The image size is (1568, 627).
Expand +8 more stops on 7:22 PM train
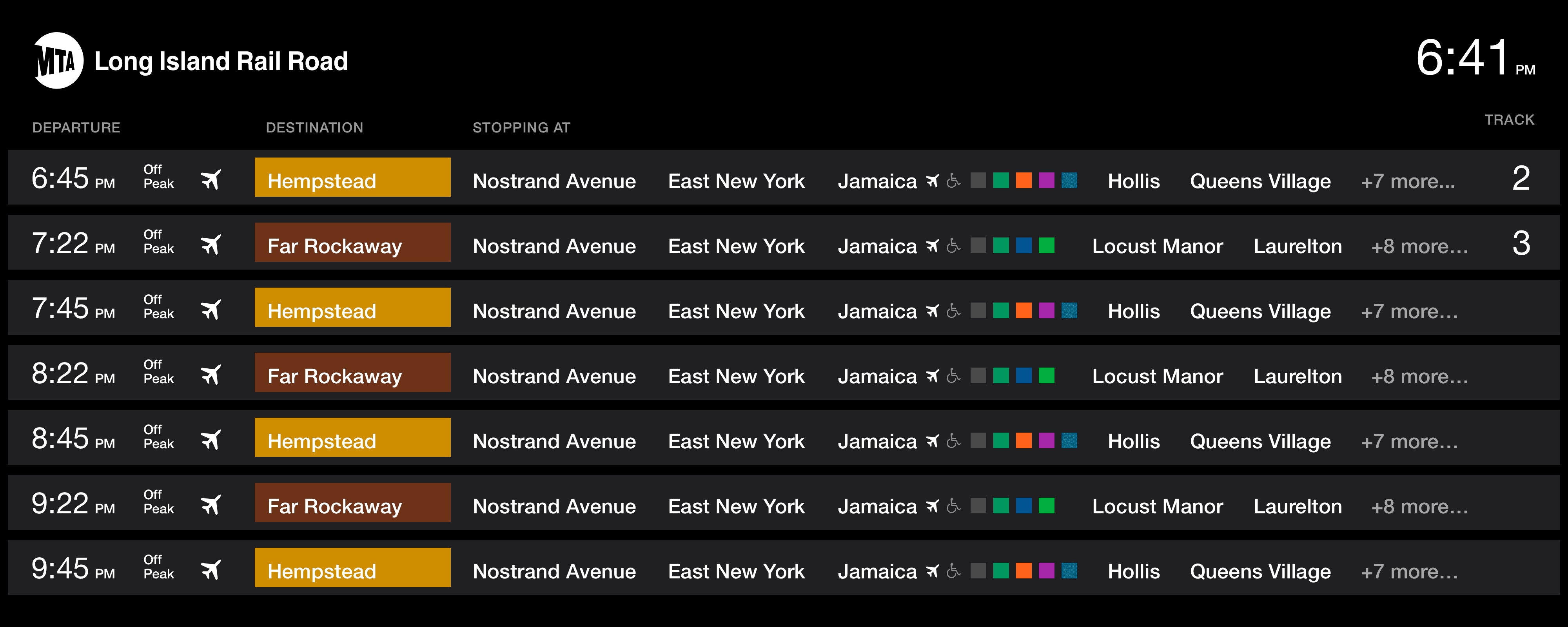pyautogui.click(x=1419, y=246)
